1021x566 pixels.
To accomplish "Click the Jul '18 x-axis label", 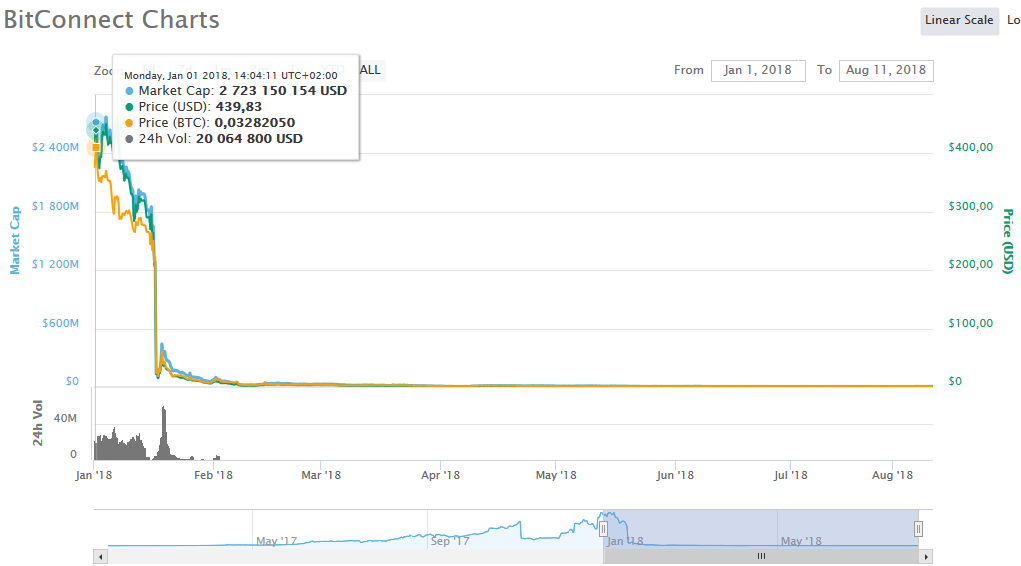I will [x=790, y=475].
